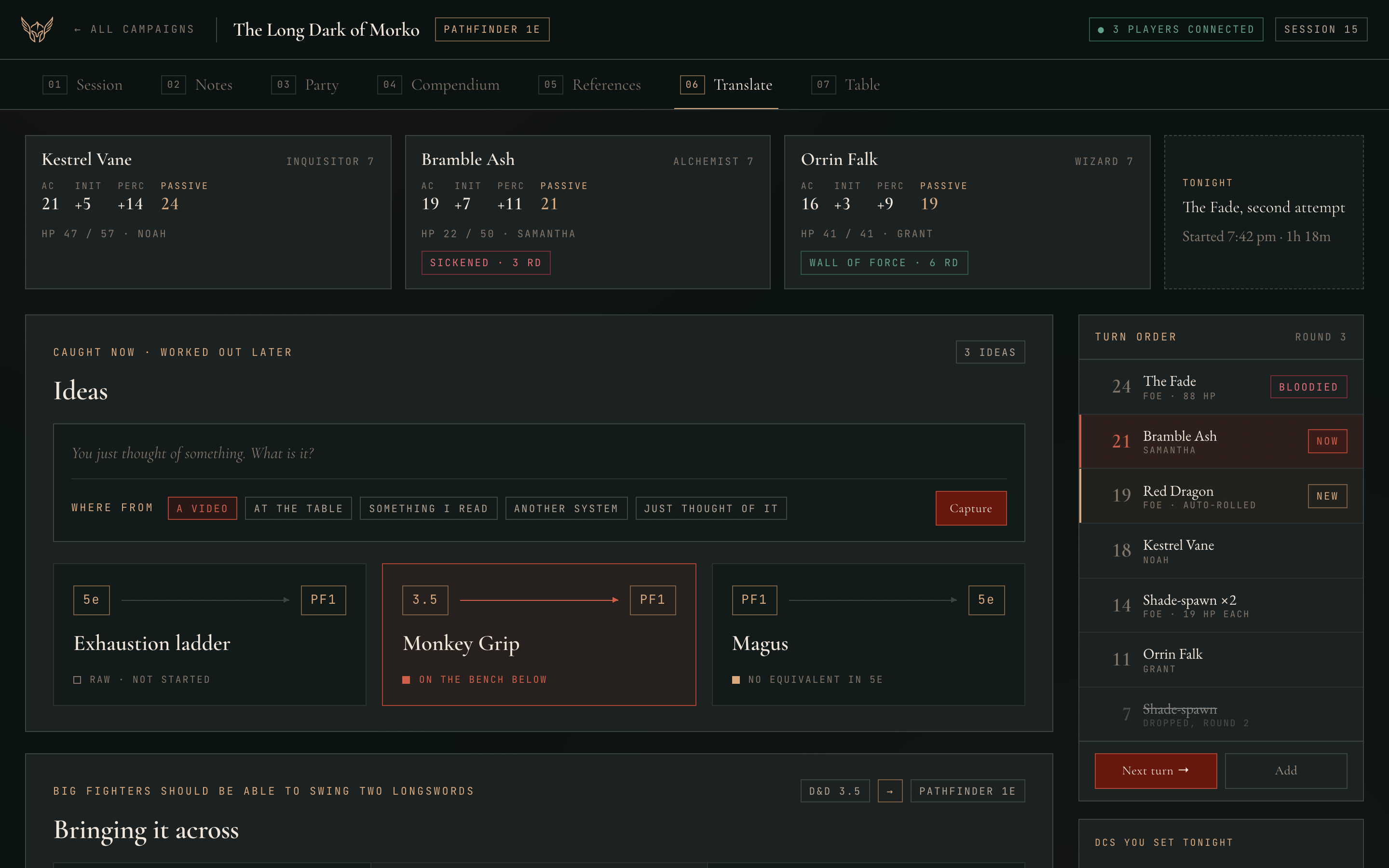
Task: Click the 'Bringing it across' heading
Action: pos(146,830)
